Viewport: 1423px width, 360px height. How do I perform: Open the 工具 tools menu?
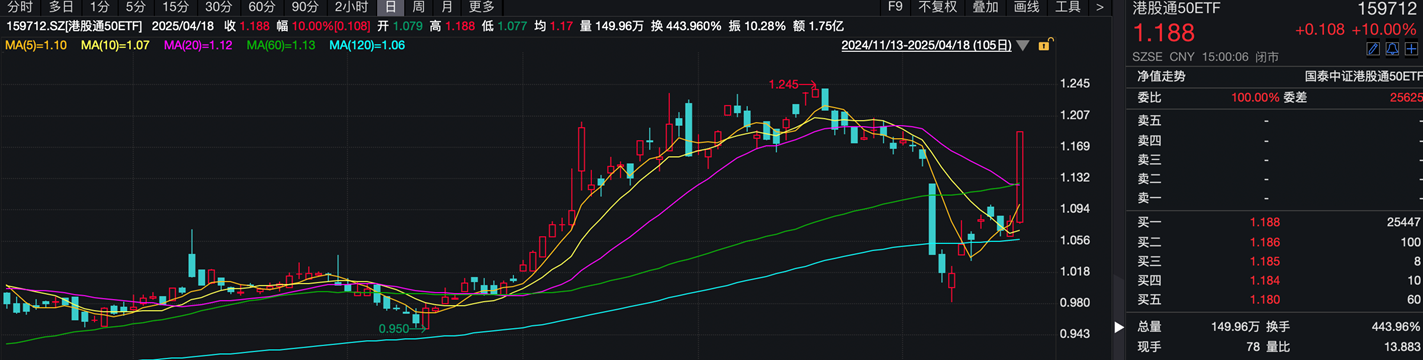(x=1068, y=7)
